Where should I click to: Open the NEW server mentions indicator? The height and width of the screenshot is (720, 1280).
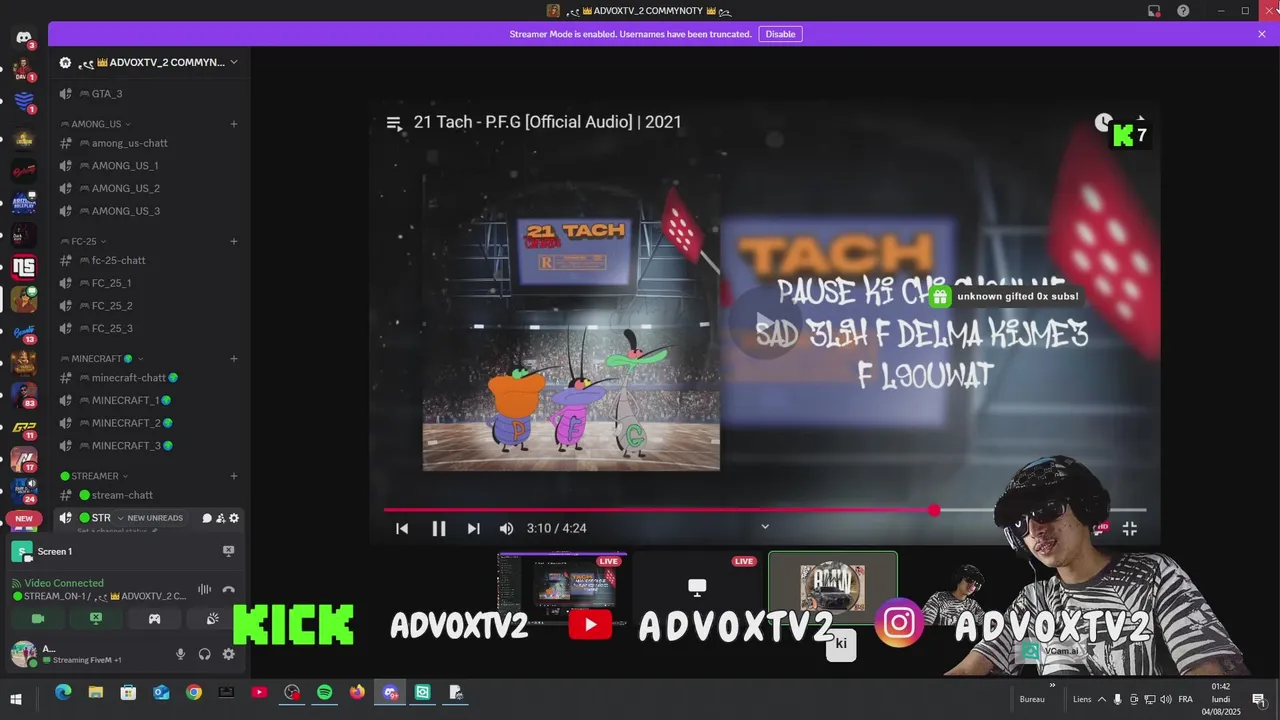(x=24, y=518)
